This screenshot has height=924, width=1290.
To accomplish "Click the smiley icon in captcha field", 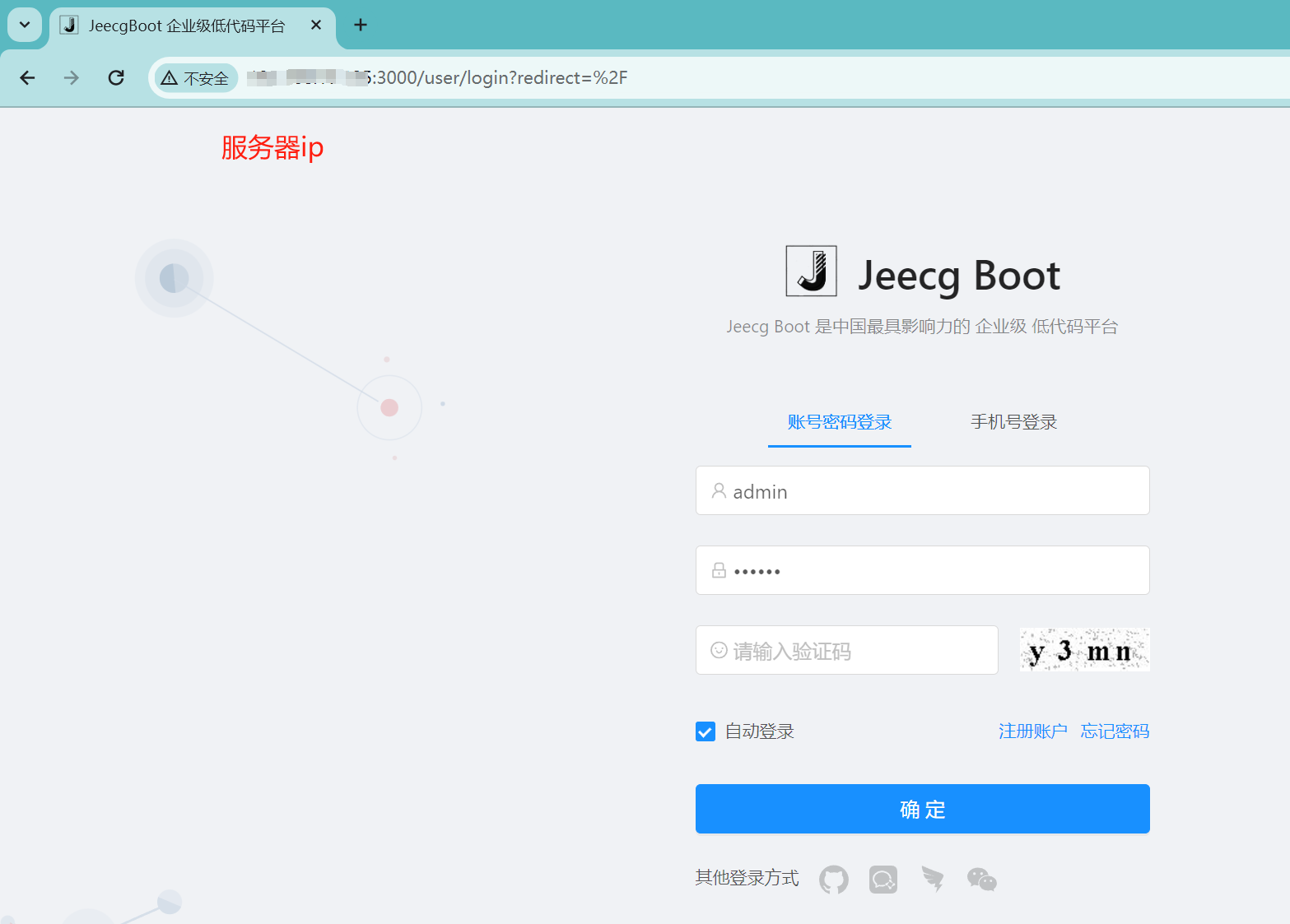I will (719, 650).
